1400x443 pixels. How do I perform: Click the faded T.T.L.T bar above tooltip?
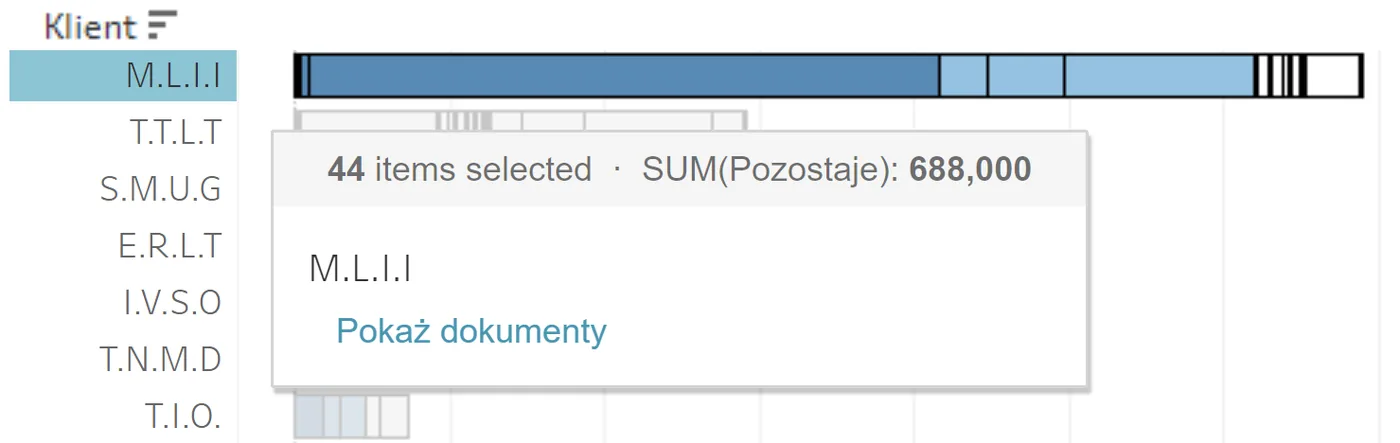pyautogui.click(x=520, y=120)
